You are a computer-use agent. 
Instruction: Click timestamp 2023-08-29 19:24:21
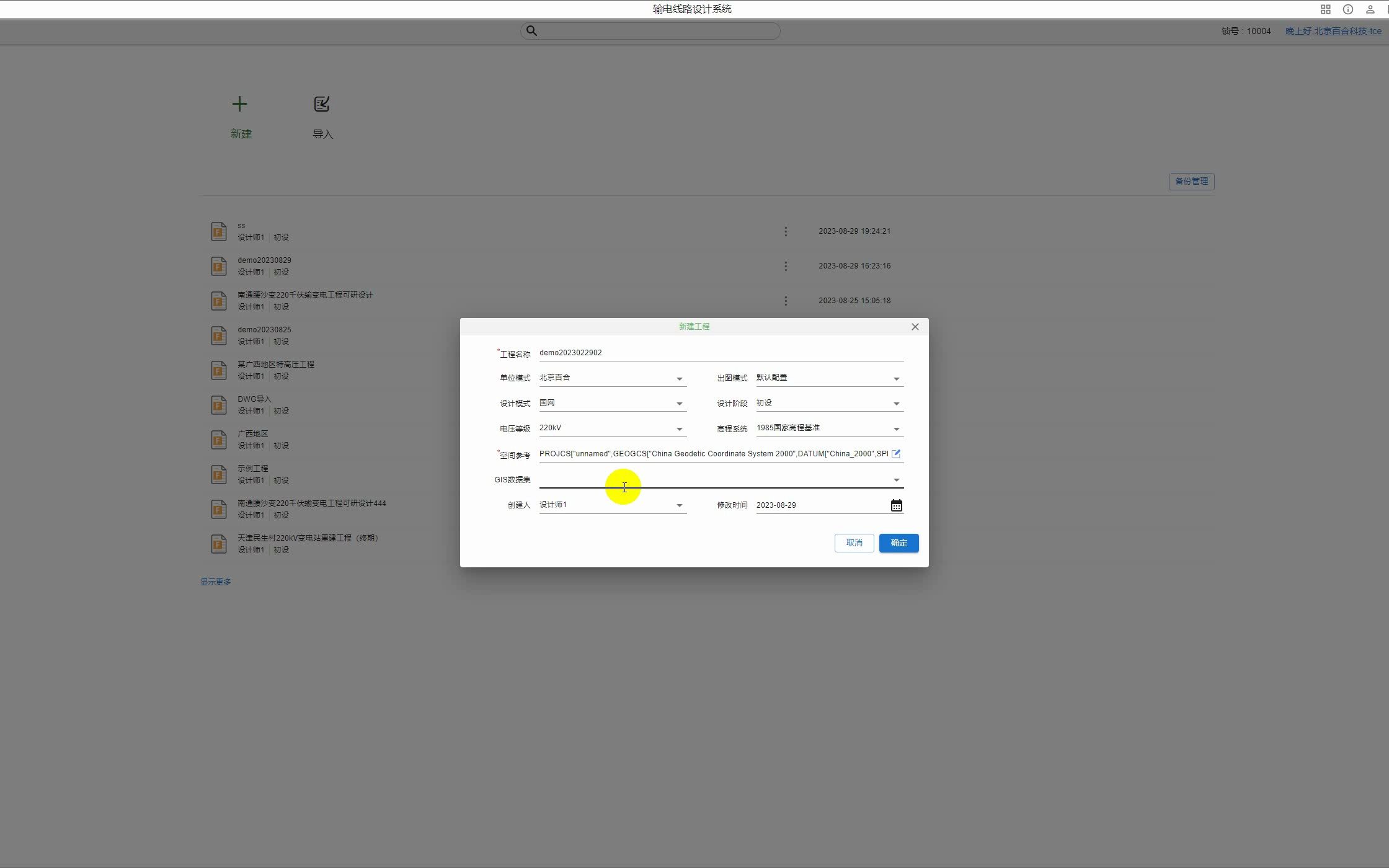(x=854, y=231)
